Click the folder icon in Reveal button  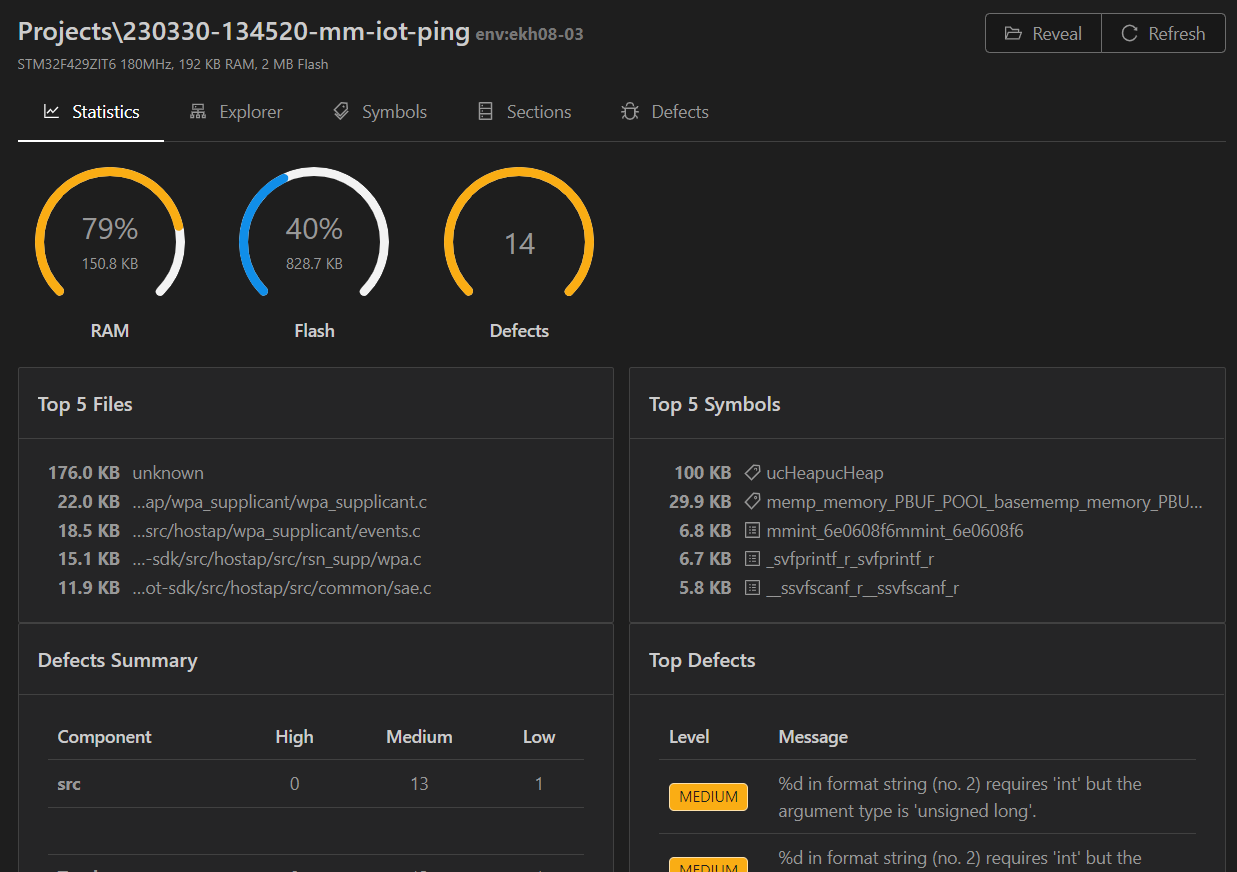click(1013, 34)
